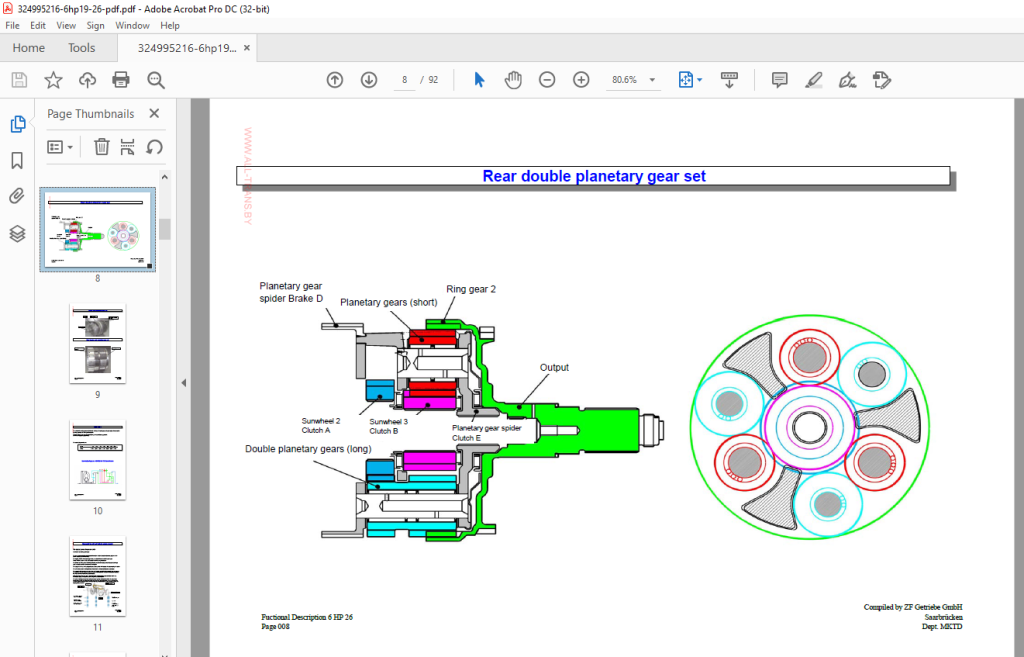Click the Selection arrow tool
Viewport: 1024px width, 657px height.
click(x=479, y=80)
